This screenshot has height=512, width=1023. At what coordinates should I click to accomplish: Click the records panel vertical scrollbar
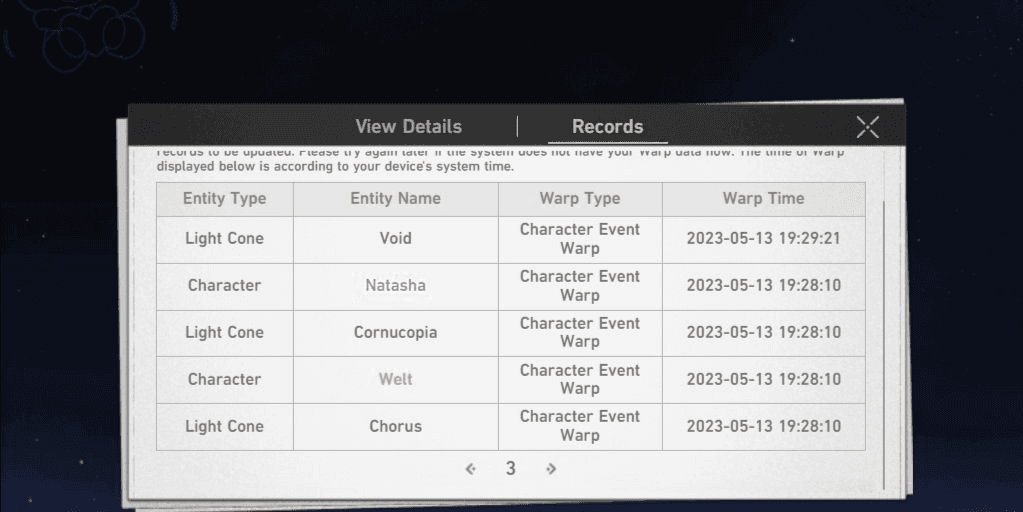point(884,346)
